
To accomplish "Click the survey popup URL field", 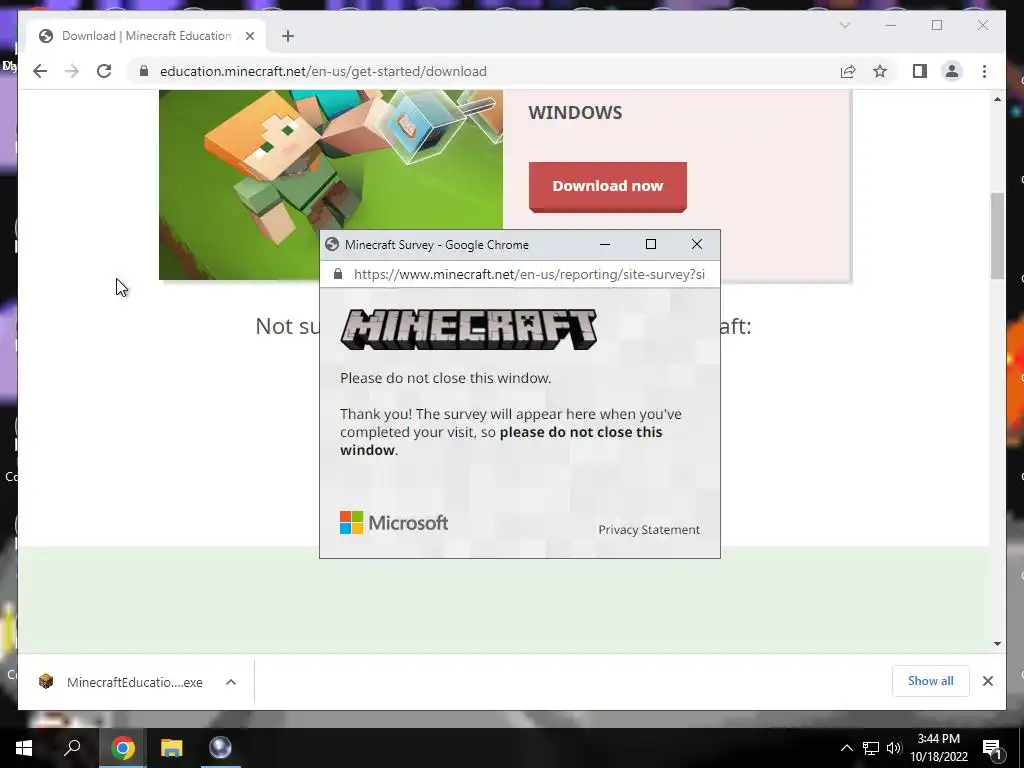I will [x=529, y=274].
